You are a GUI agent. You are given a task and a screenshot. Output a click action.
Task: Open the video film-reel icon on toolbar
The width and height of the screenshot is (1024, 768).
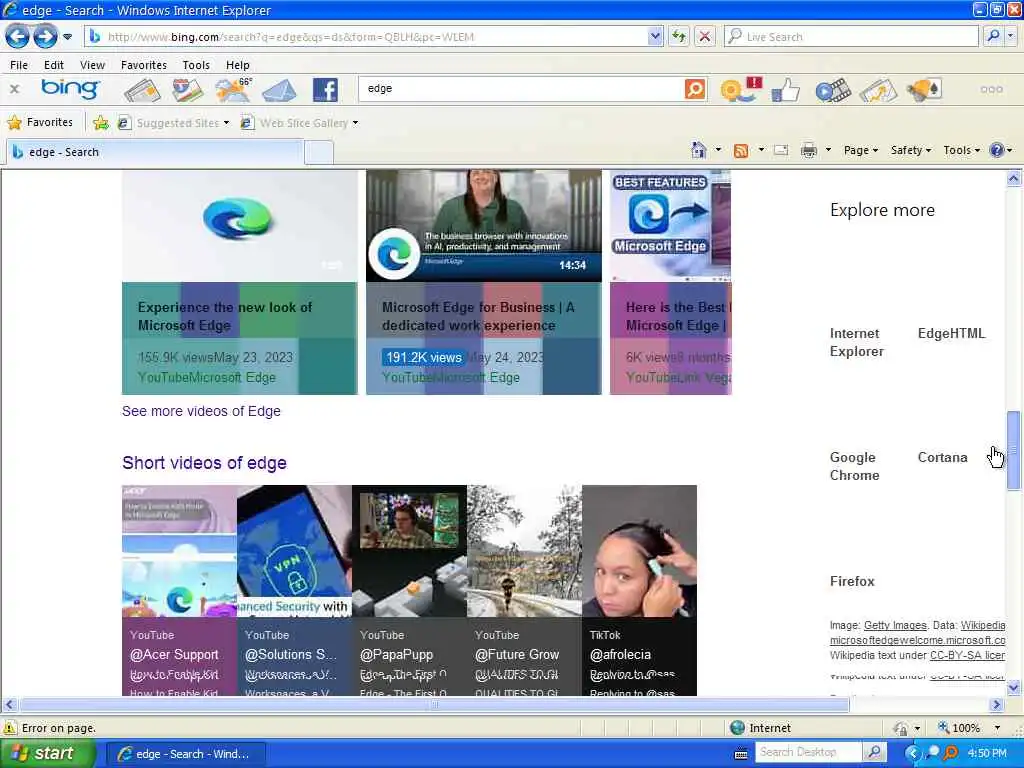click(x=833, y=90)
